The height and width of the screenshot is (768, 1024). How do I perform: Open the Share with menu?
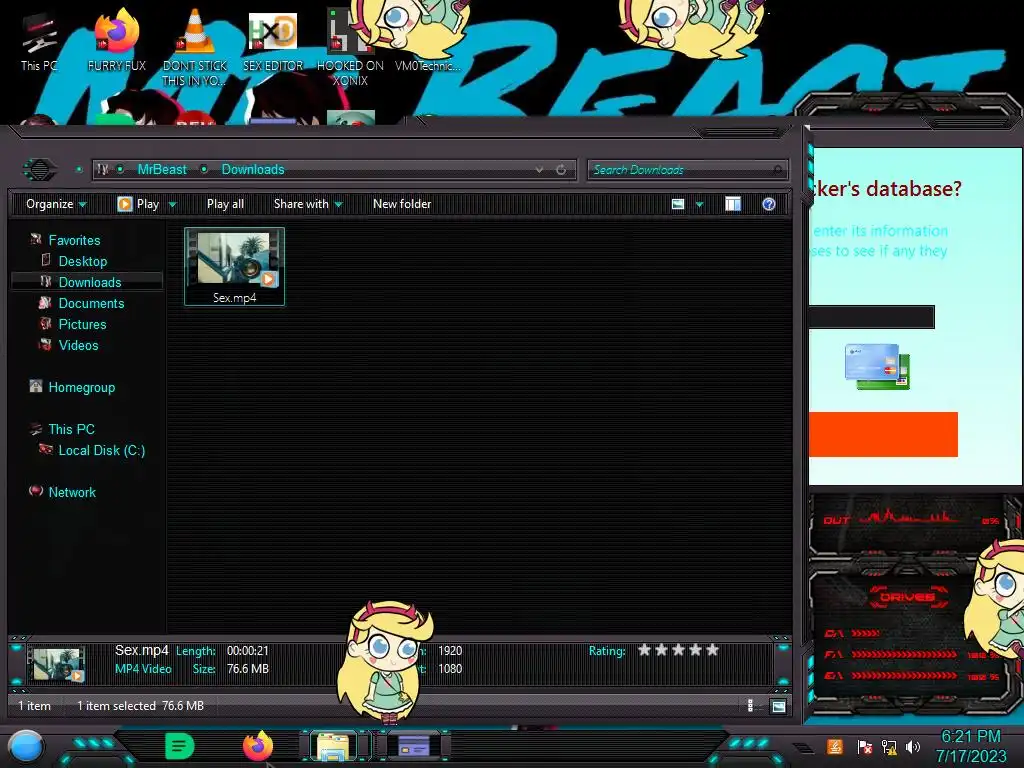(x=308, y=204)
